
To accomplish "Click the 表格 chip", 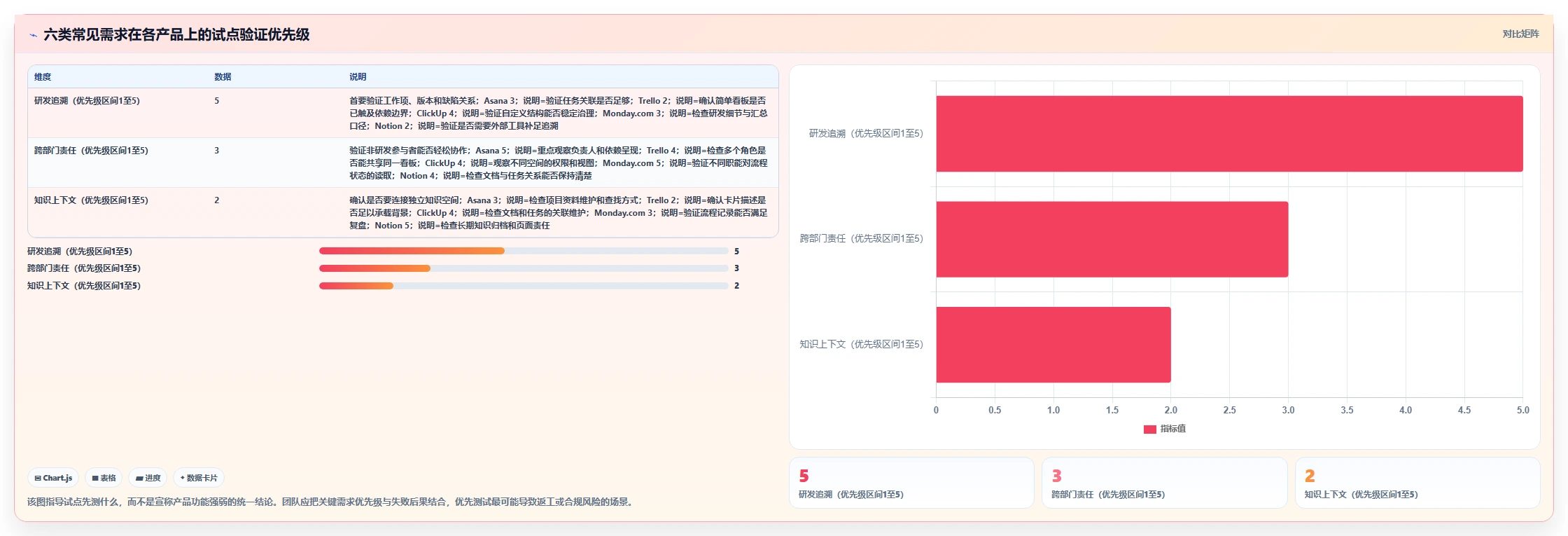I will 104,478.
